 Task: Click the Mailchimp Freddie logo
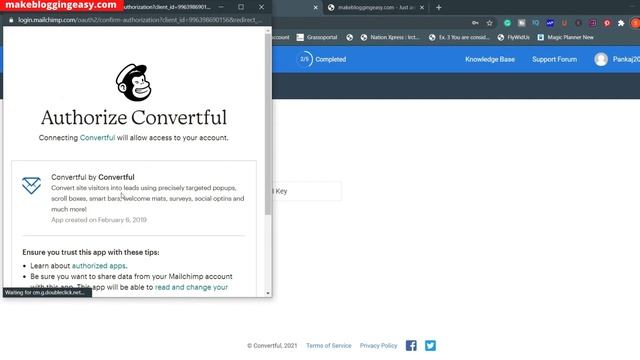point(133,82)
